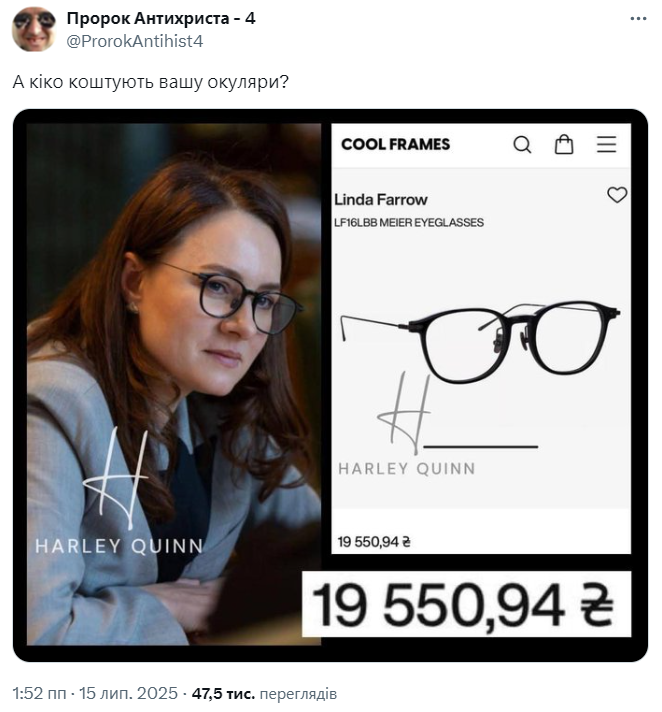Open the photo of the woman in glasses
This screenshot has height=712, width=662.
click(x=174, y=384)
